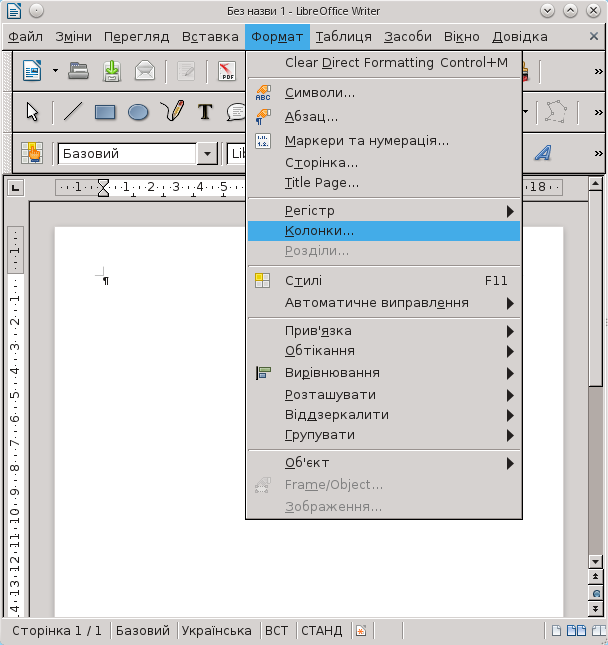Click the document modified indicator icon
The height and width of the screenshot is (645, 608).
click(x=361, y=631)
